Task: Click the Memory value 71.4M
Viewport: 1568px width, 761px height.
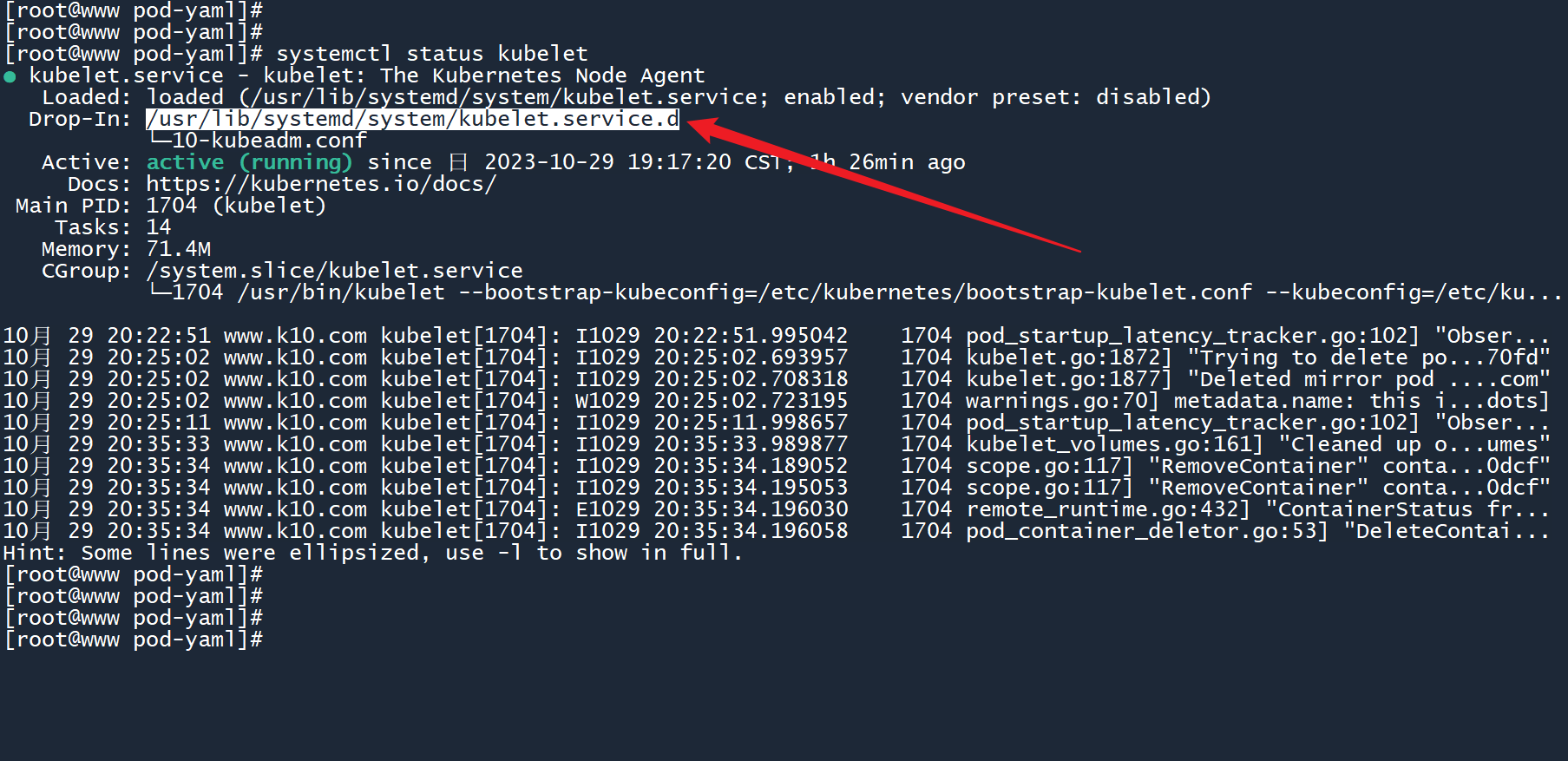Action: pos(178,249)
